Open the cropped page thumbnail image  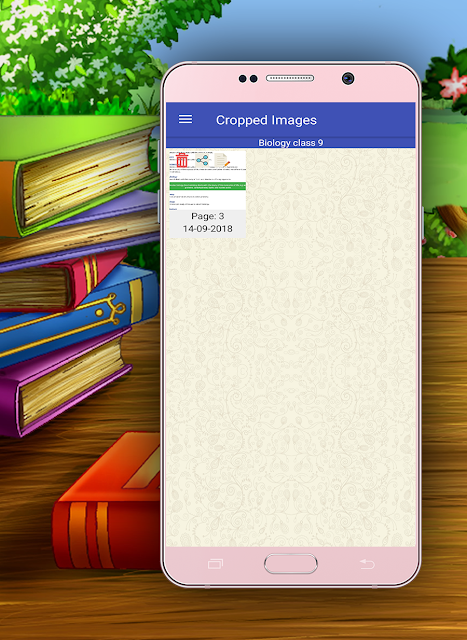pos(208,180)
